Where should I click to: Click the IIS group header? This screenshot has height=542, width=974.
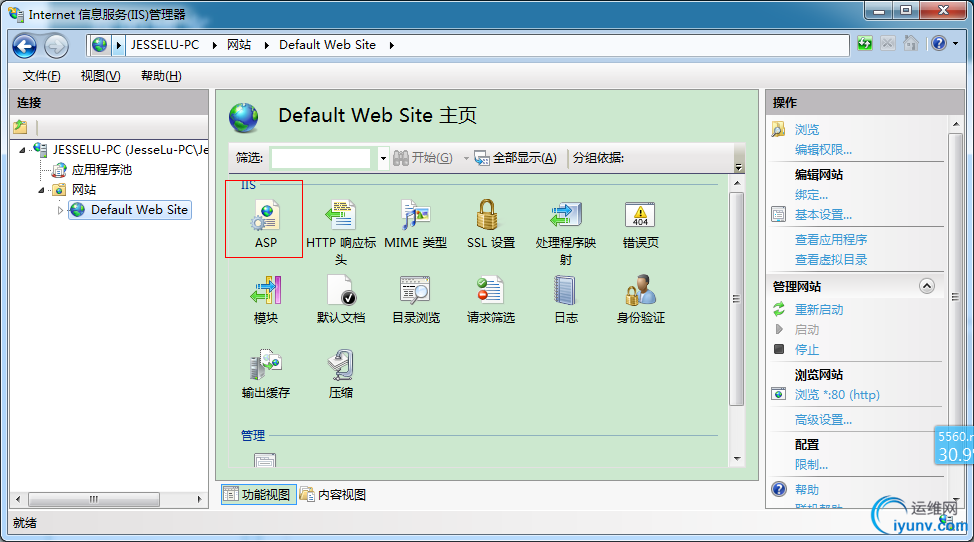(248, 185)
